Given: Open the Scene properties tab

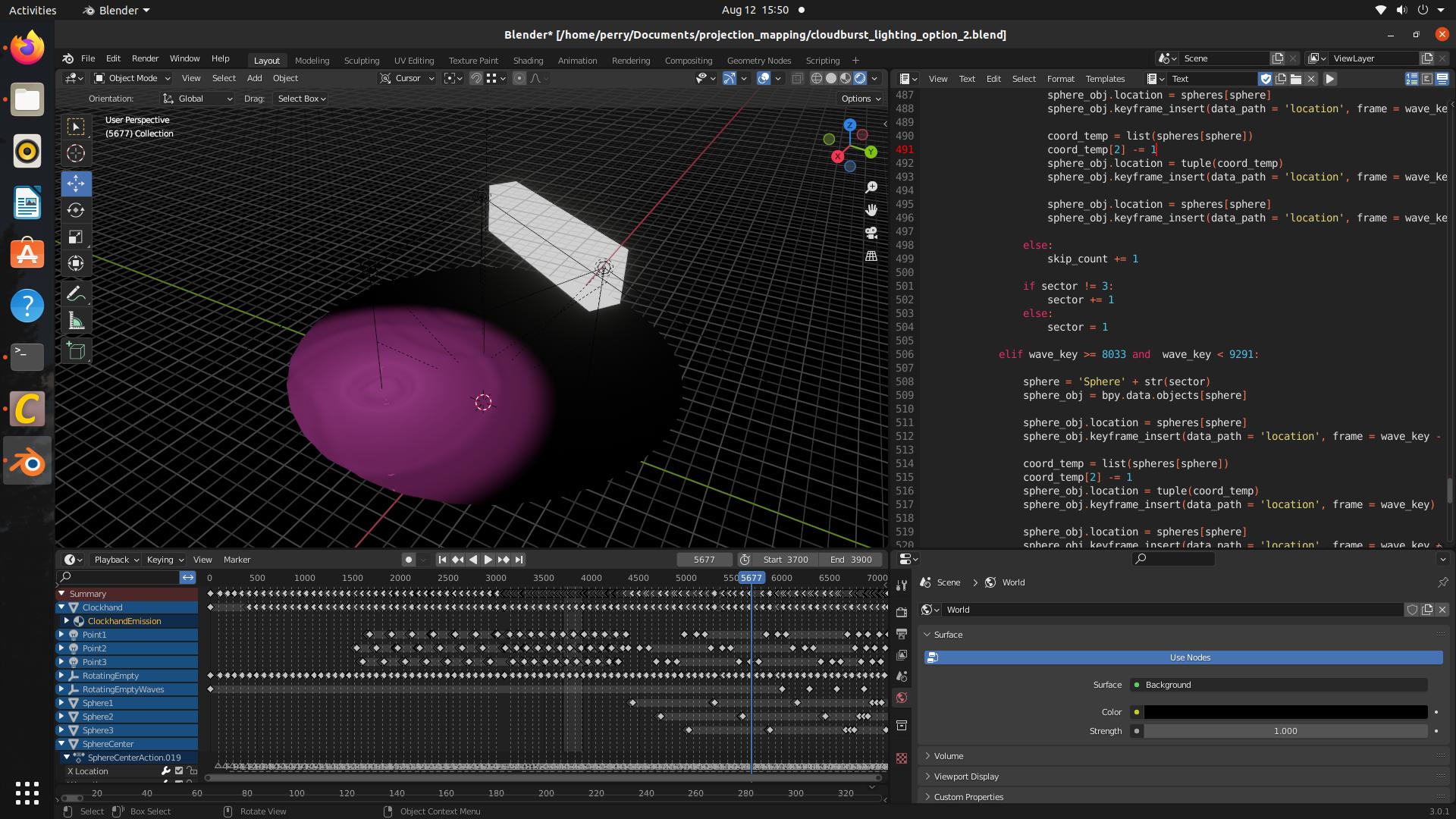Looking at the screenshot, I should pos(902,676).
